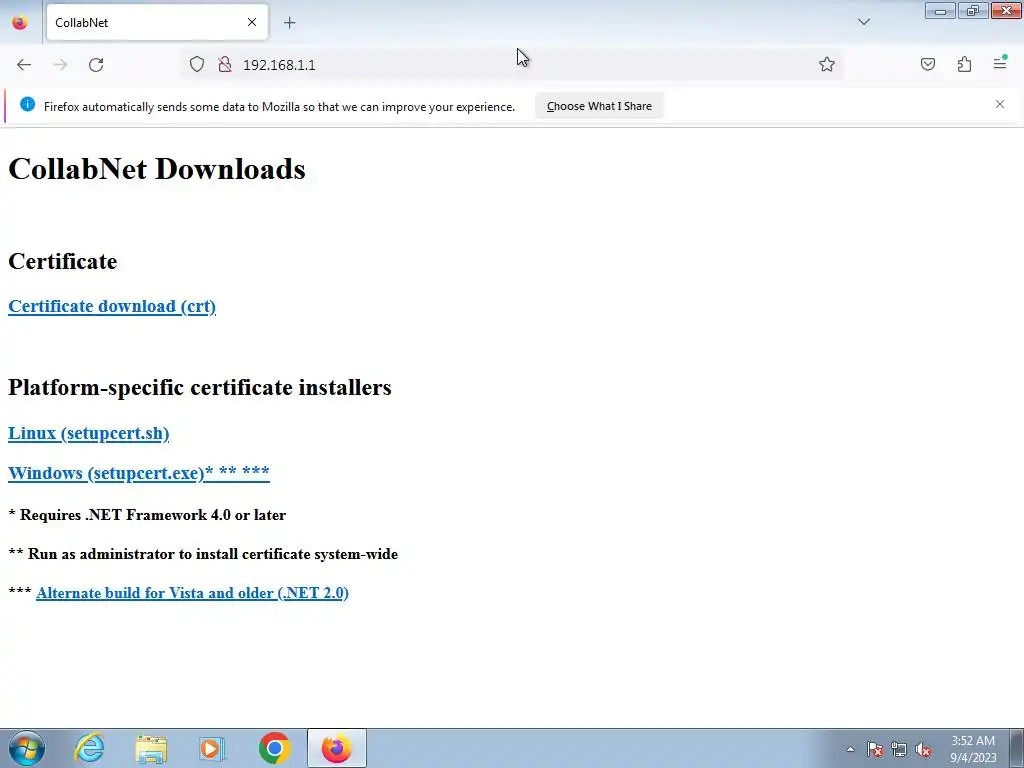Open the Firefox application menu

click(1000, 63)
